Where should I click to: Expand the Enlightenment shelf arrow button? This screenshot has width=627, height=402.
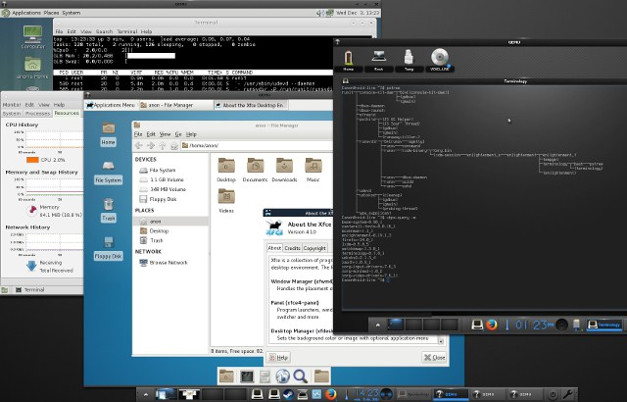(377, 325)
